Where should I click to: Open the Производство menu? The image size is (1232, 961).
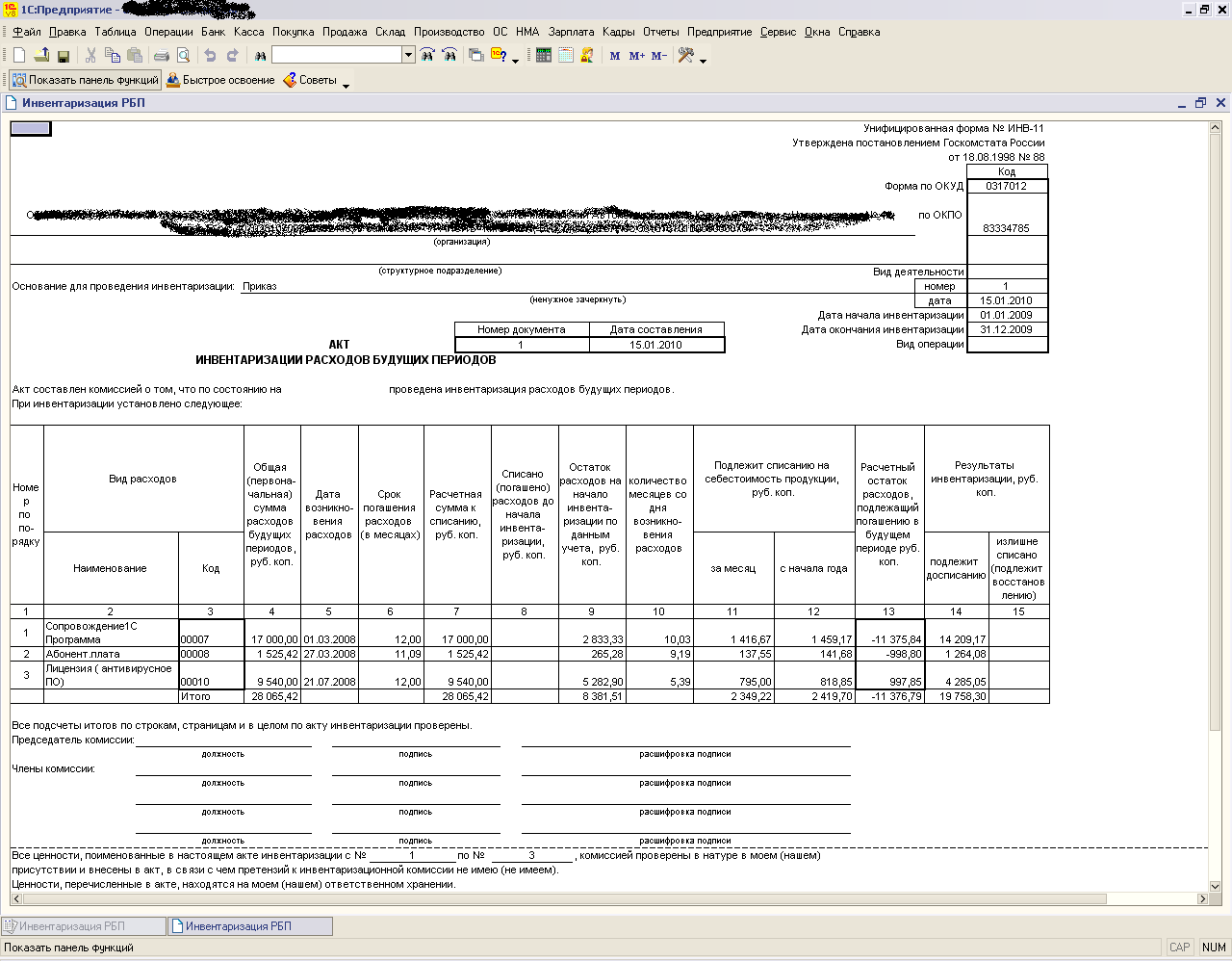(449, 32)
